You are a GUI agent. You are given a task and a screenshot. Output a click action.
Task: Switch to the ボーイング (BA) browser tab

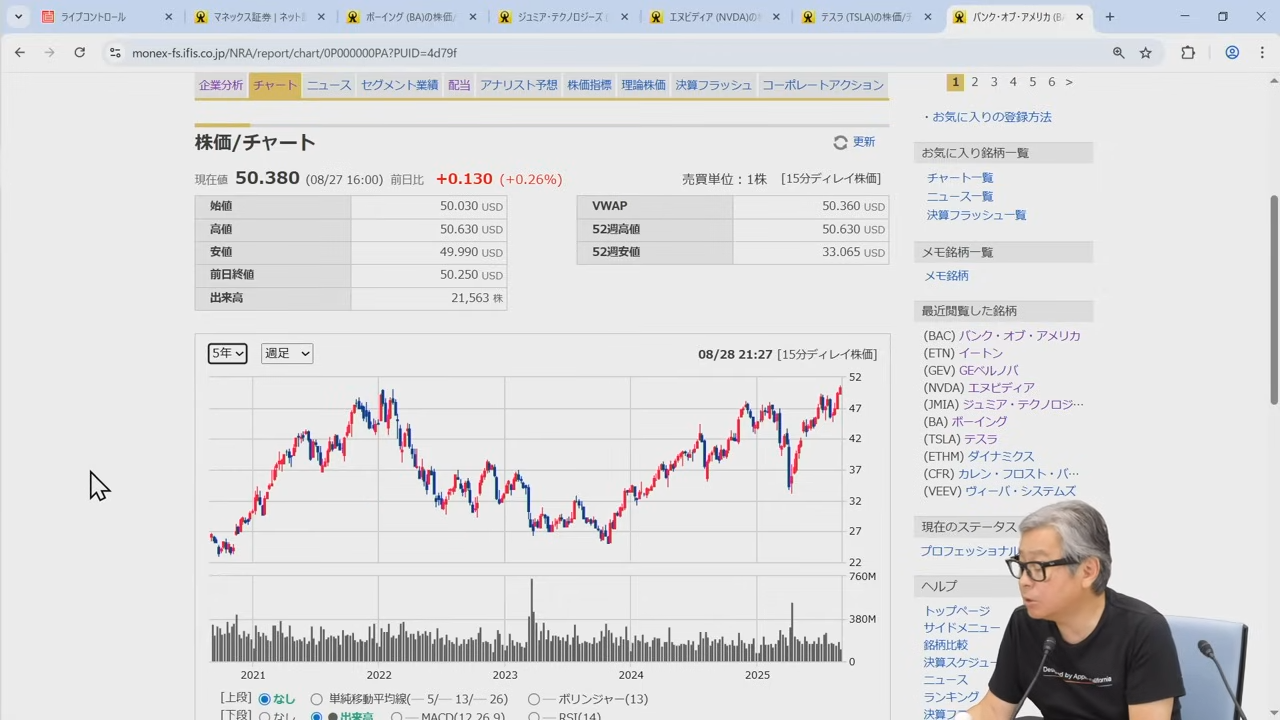pos(408,17)
